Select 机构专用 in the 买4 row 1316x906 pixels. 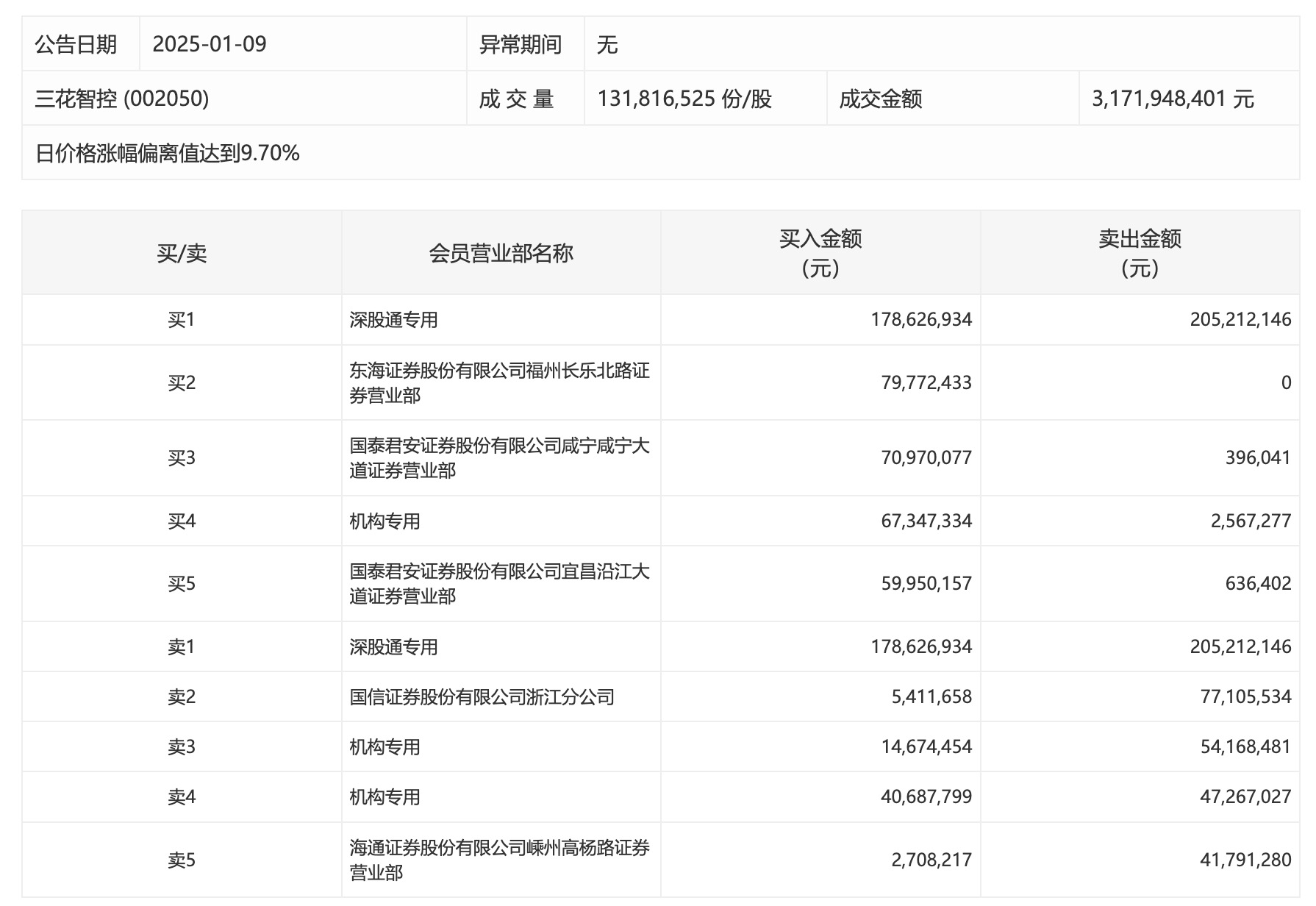tap(385, 521)
